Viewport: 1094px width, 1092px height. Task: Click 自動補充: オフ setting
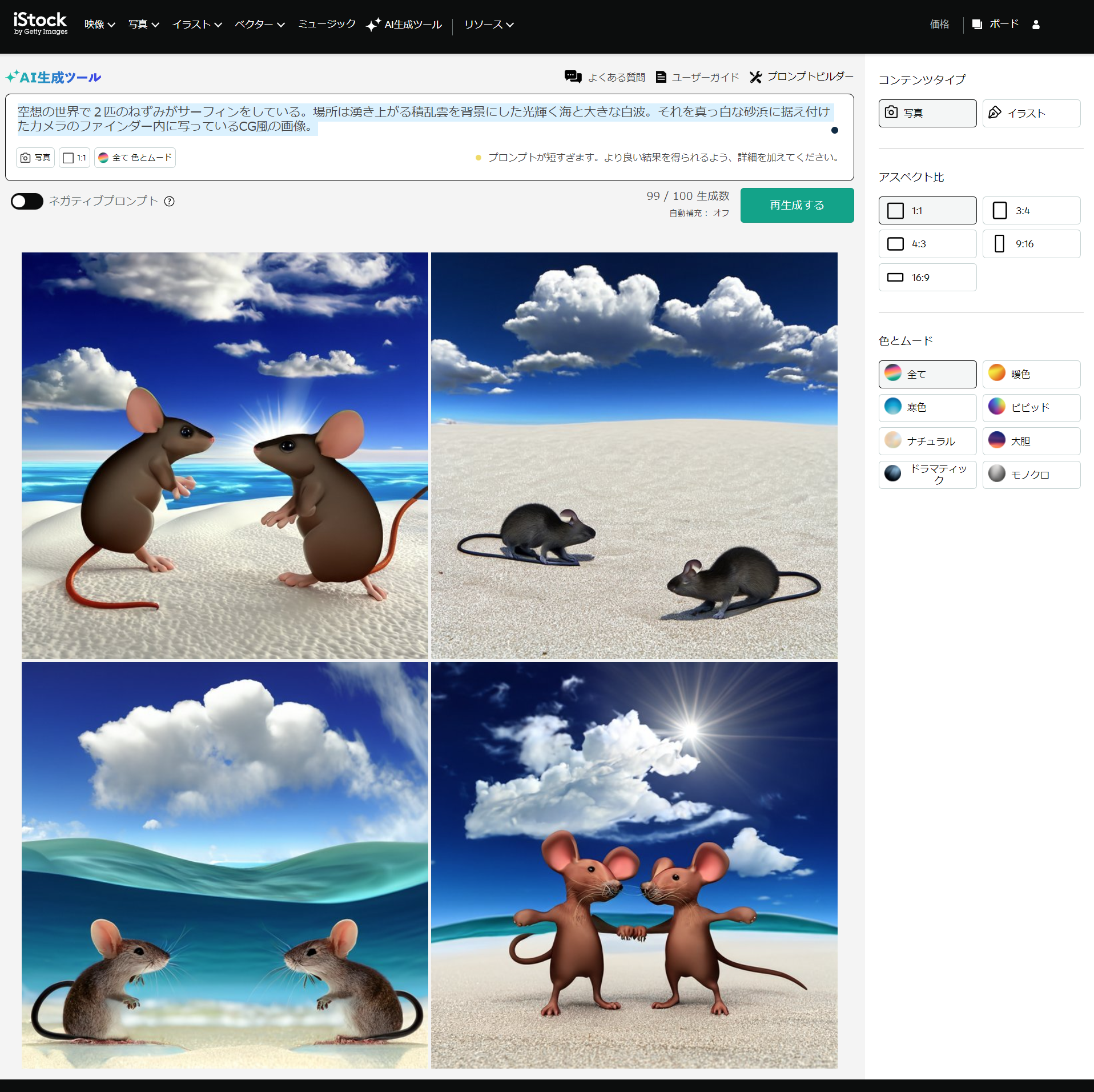click(x=699, y=213)
